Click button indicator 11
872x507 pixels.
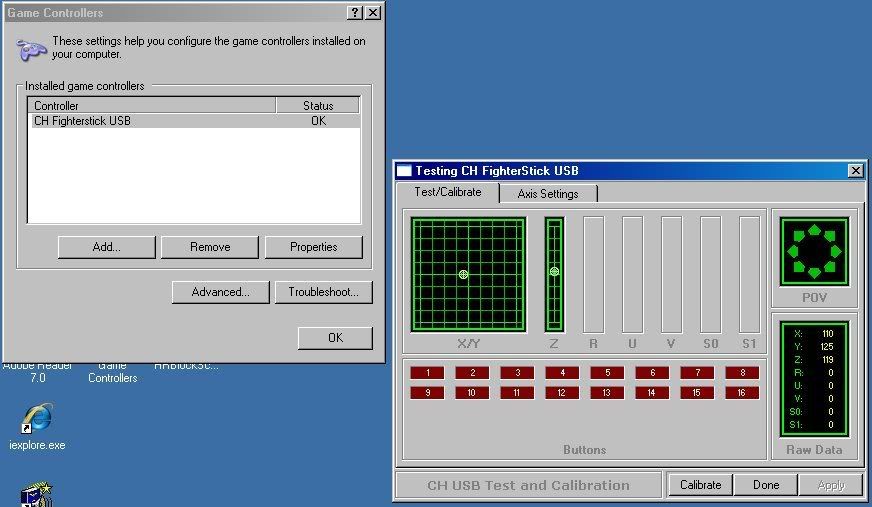(x=517, y=392)
